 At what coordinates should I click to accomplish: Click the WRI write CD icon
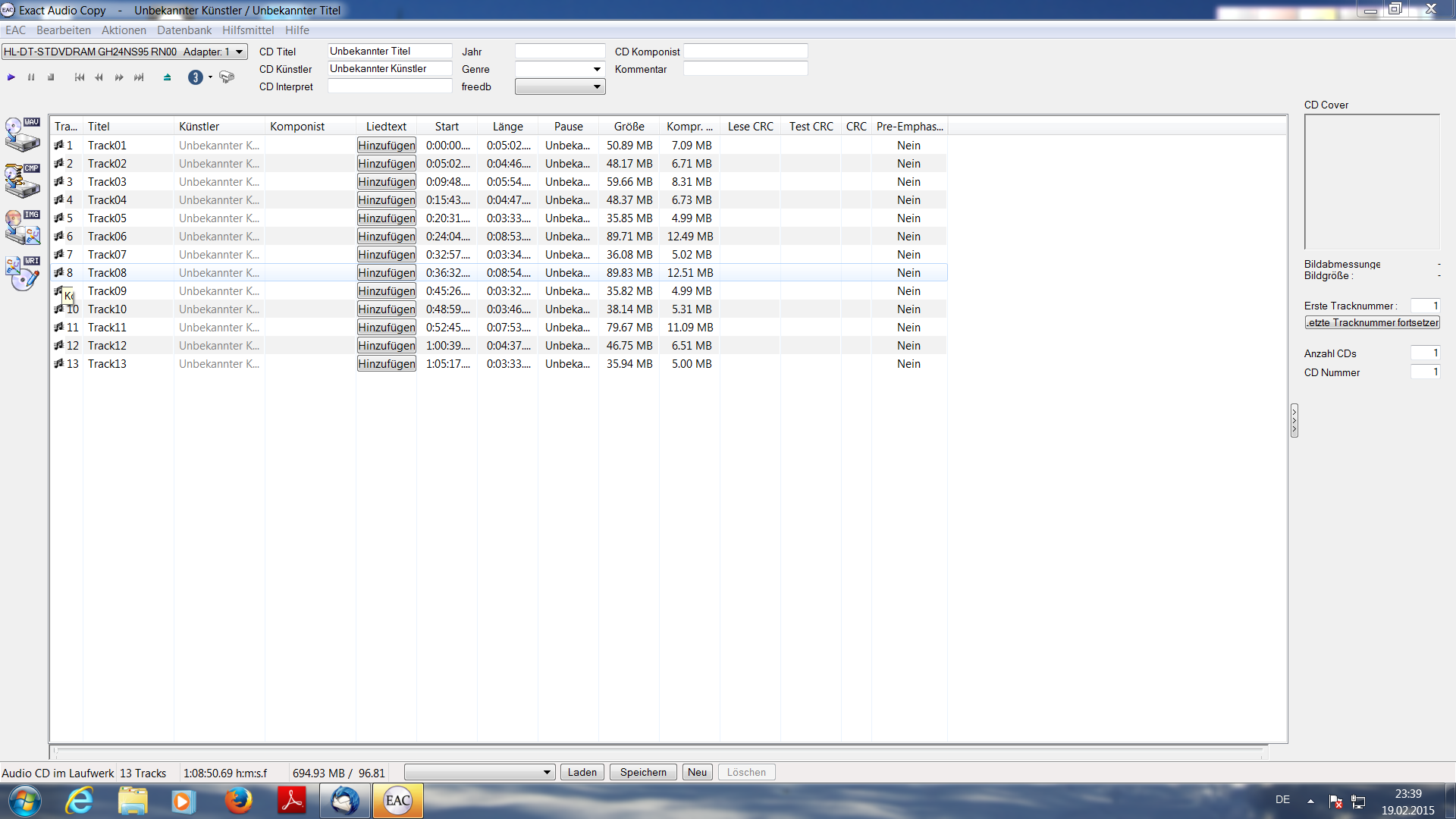23,274
